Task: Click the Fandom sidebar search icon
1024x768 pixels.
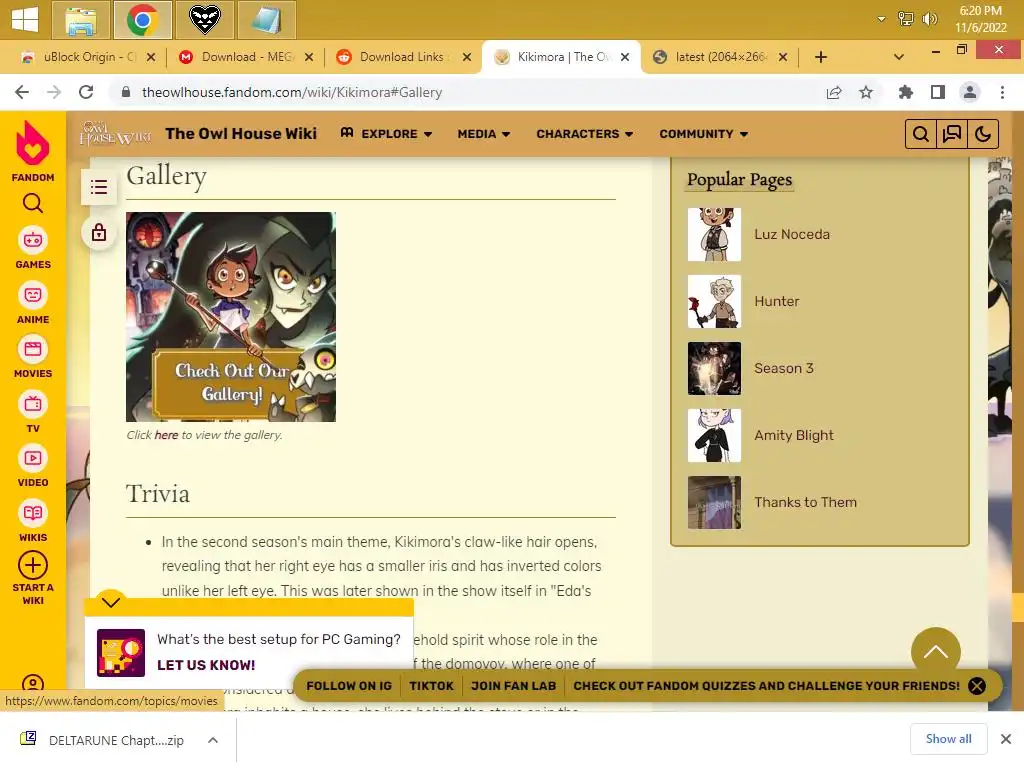Action: (33, 204)
